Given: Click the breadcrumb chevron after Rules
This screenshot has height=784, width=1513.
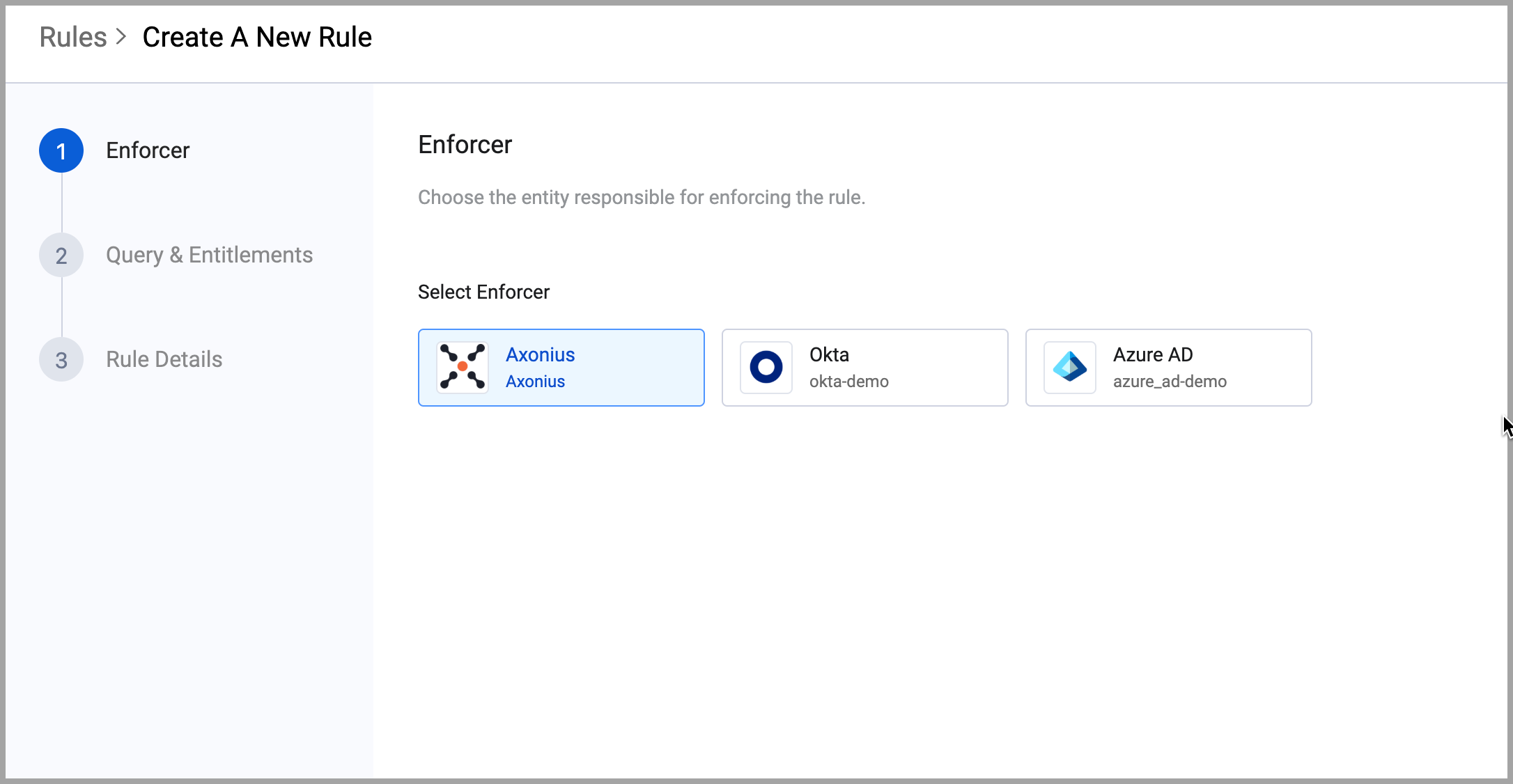Looking at the screenshot, I should pyautogui.click(x=121, y=37).
